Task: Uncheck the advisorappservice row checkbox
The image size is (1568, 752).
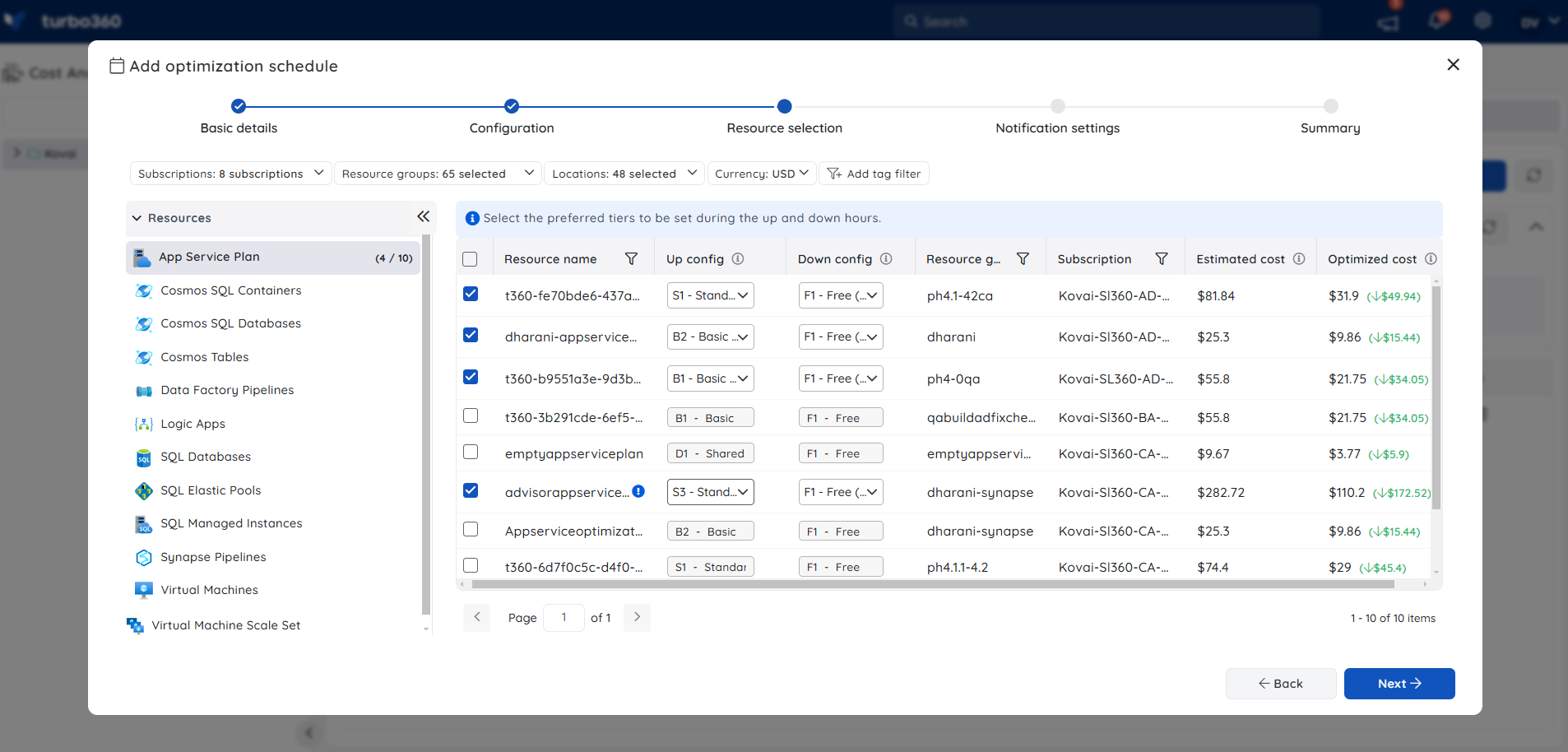Action: point(471,490)
